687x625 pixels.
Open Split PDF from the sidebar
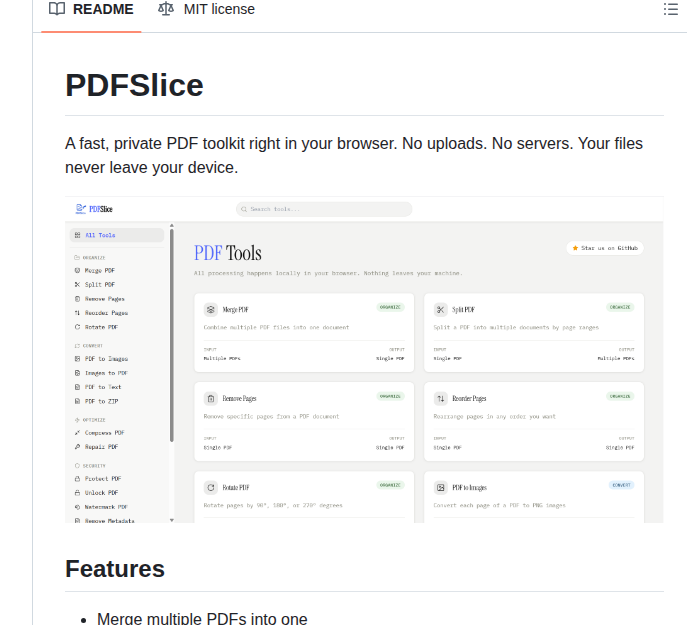point(100,284)
